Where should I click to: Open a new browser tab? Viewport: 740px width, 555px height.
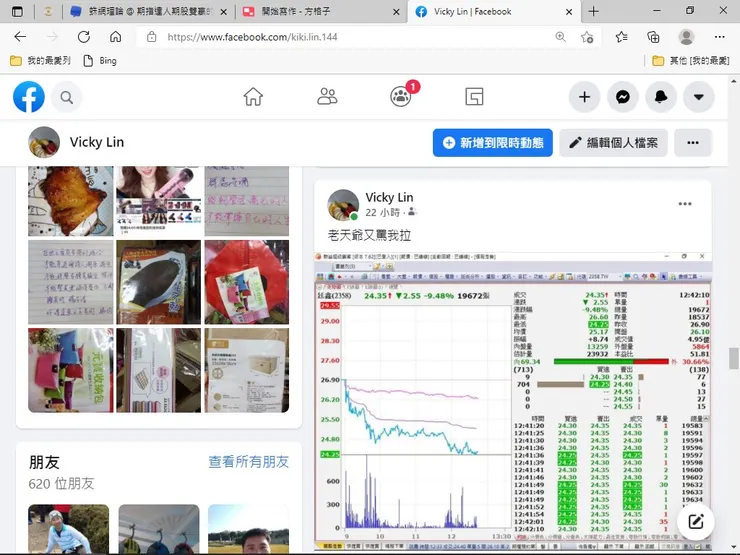coord(594,12)
